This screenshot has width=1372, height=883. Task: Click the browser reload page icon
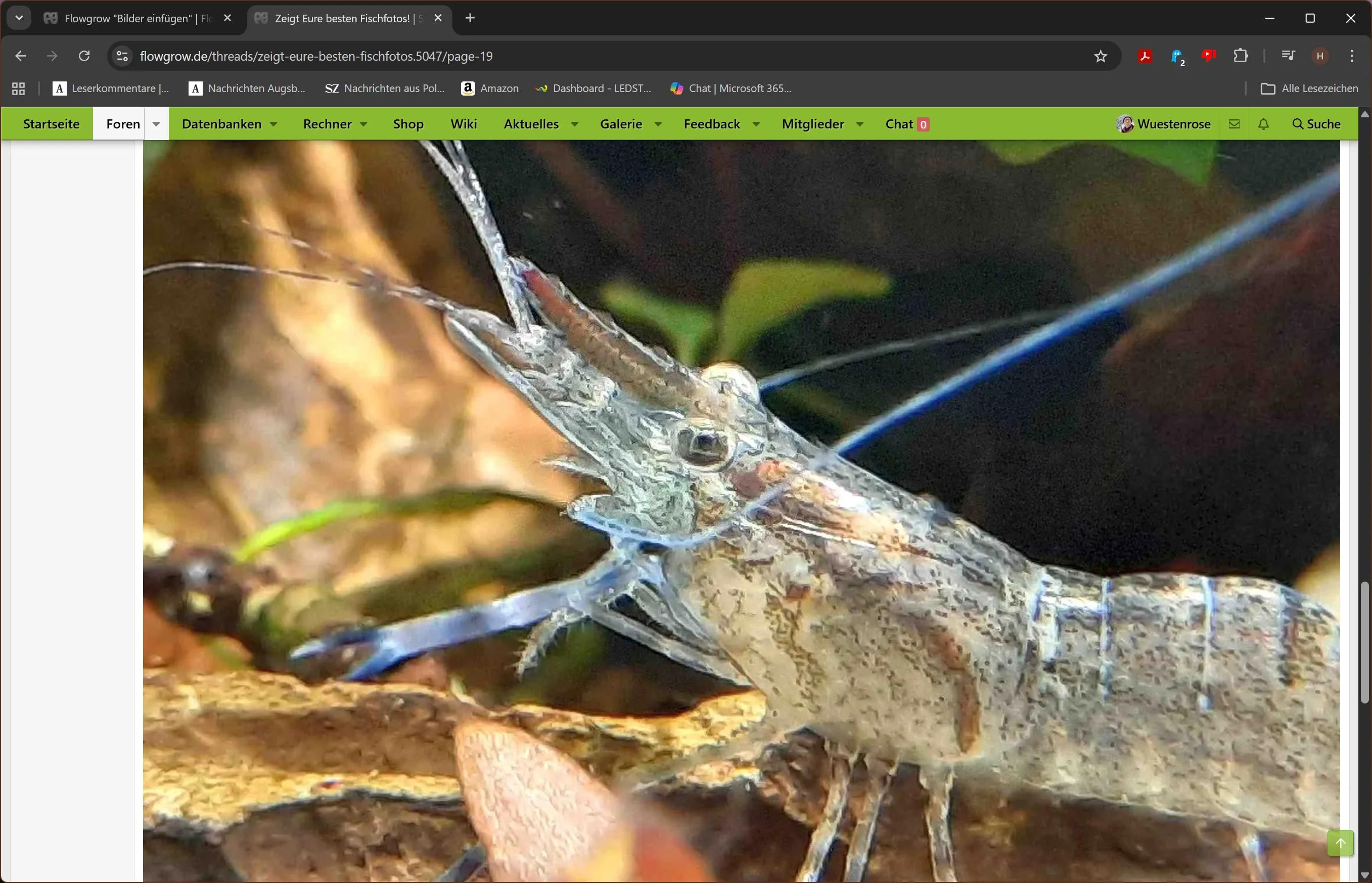tap(84, 56)
